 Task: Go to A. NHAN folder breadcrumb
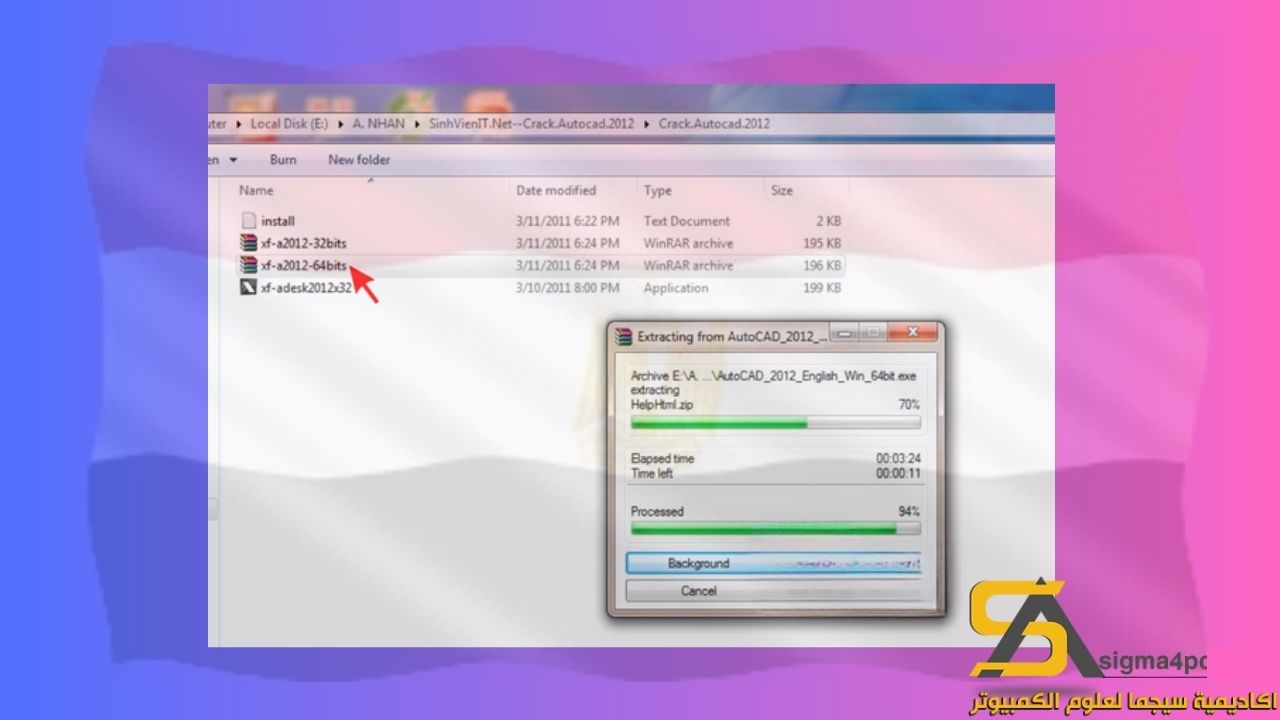click(377, 124)
